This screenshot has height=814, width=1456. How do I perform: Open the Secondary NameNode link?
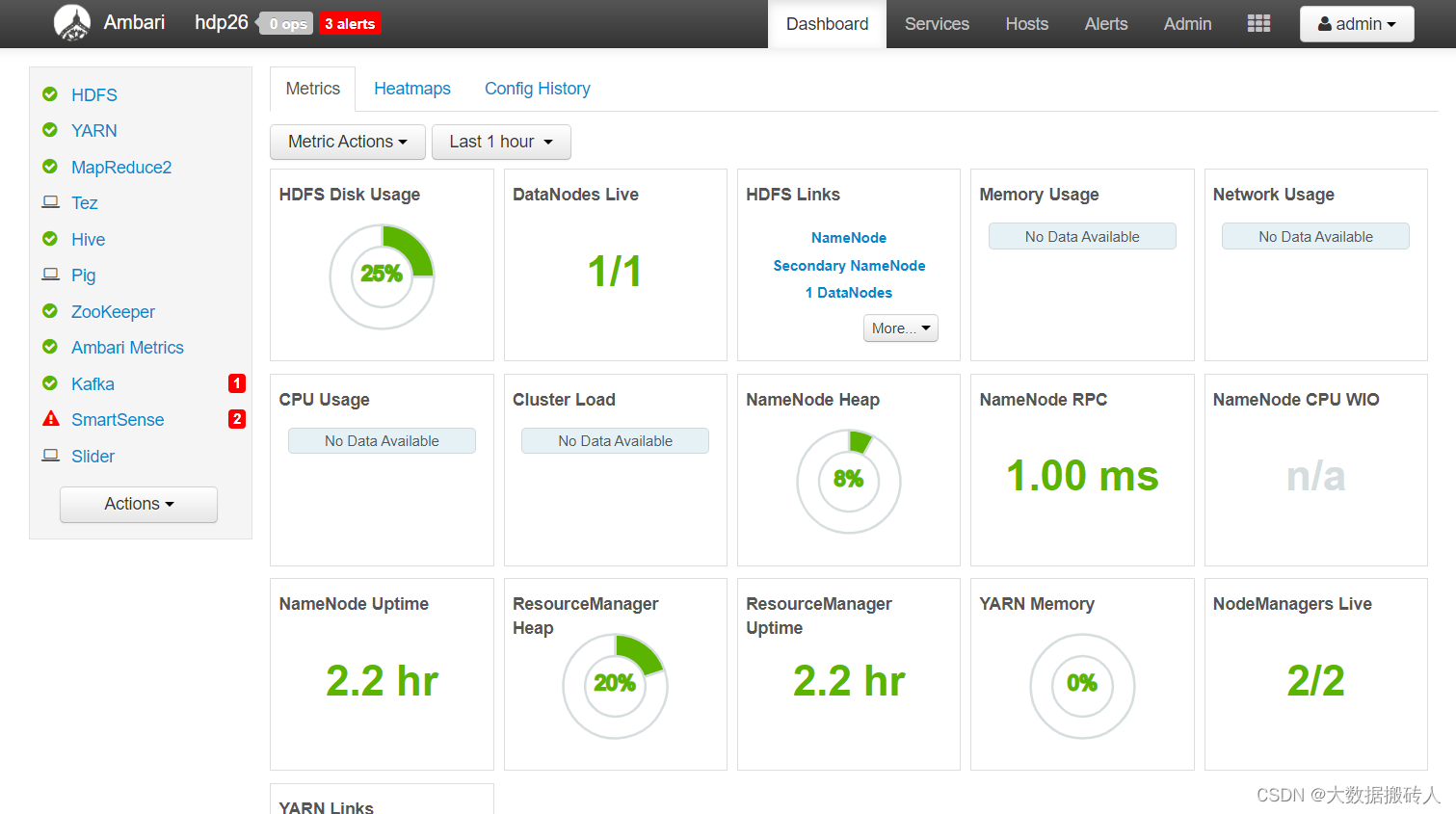(x=849, y=266)
